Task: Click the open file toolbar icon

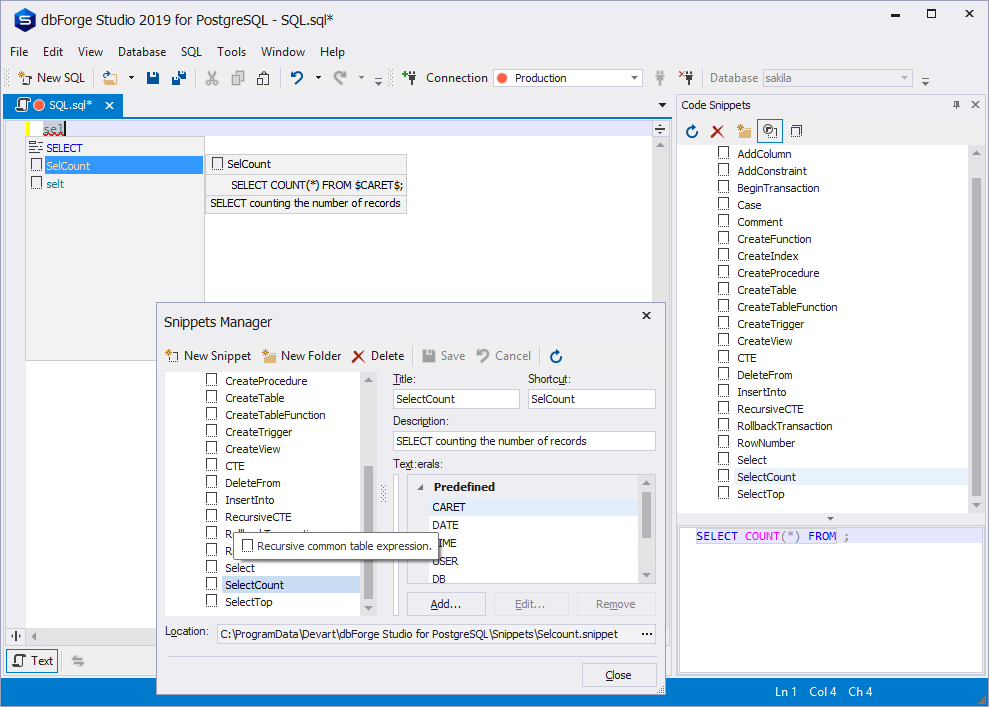Action: pos(110,78)
